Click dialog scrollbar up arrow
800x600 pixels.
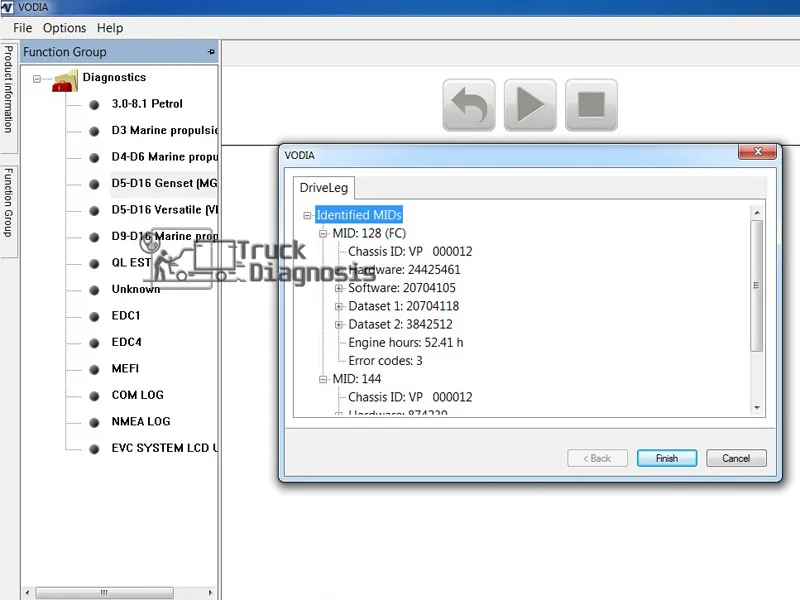click(757, 212)
